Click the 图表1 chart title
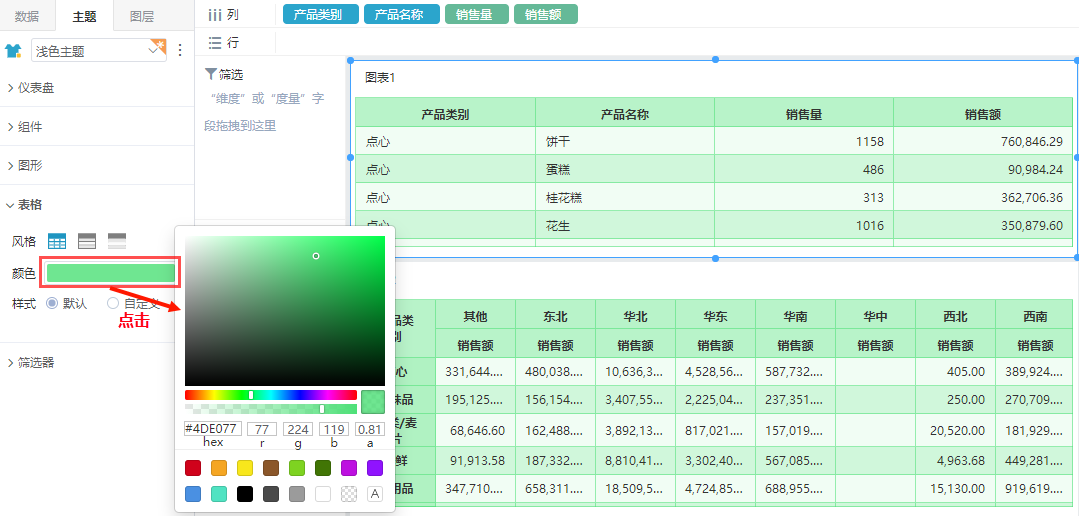 (380, 78)
